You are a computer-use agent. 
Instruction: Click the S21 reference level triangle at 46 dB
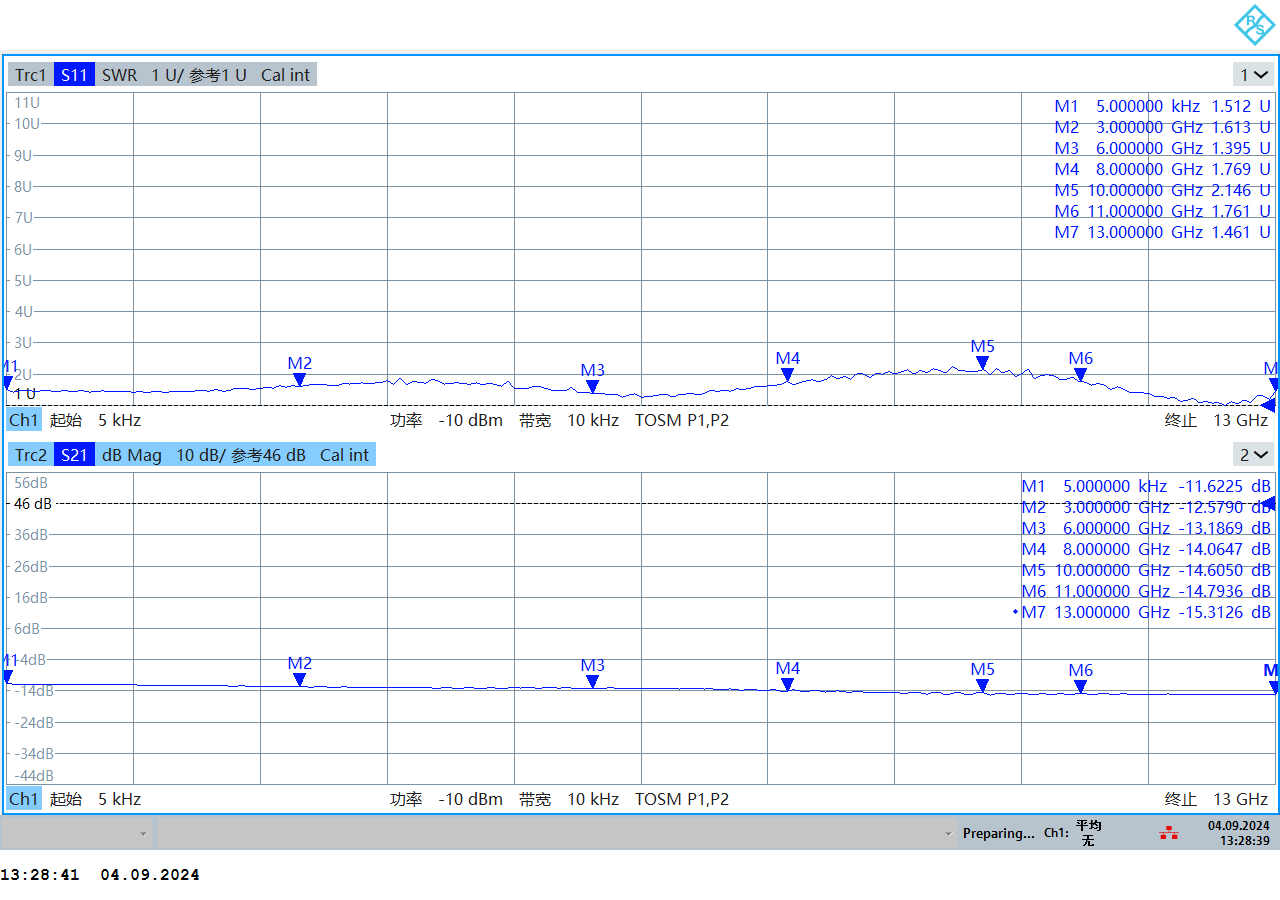pos(1269,504)
